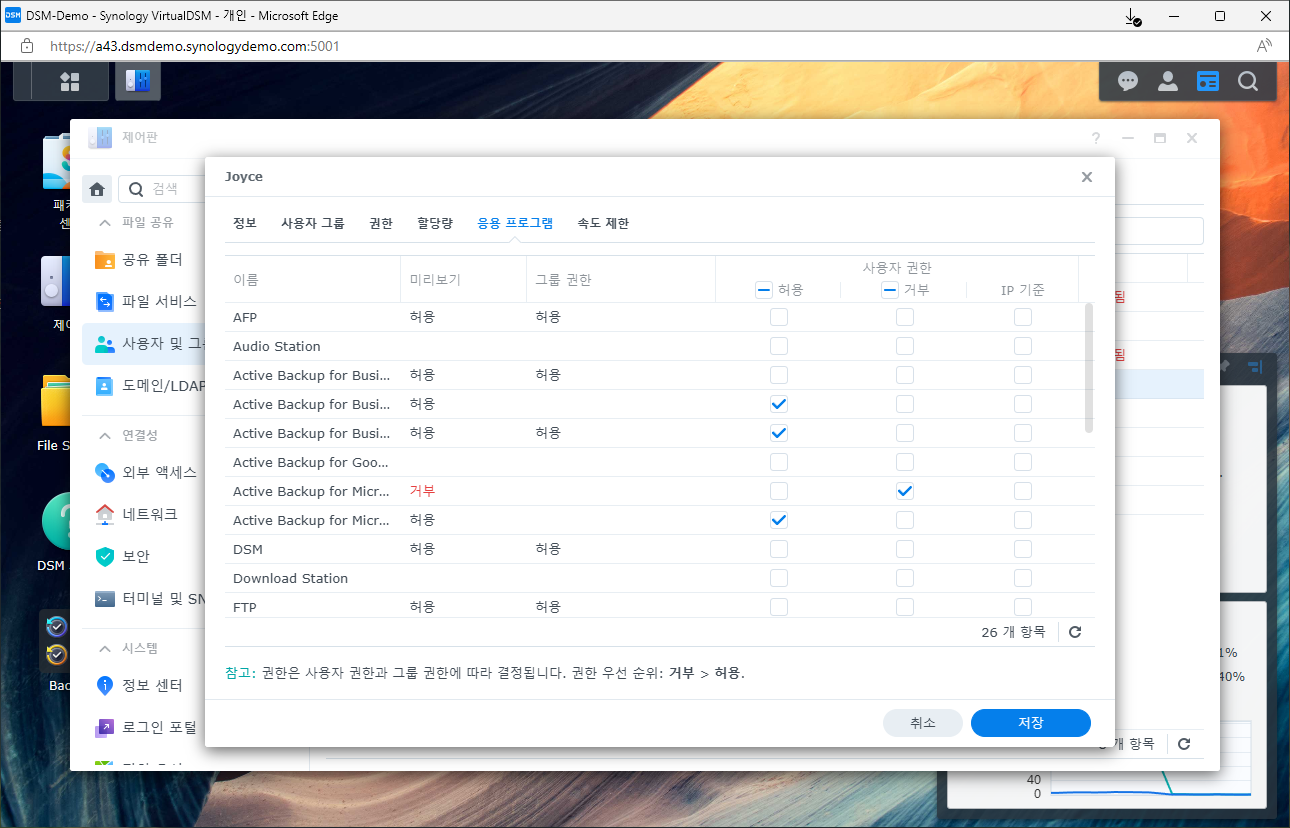
Task: Click the red 거부 preview text
Action: click(422, 491)
